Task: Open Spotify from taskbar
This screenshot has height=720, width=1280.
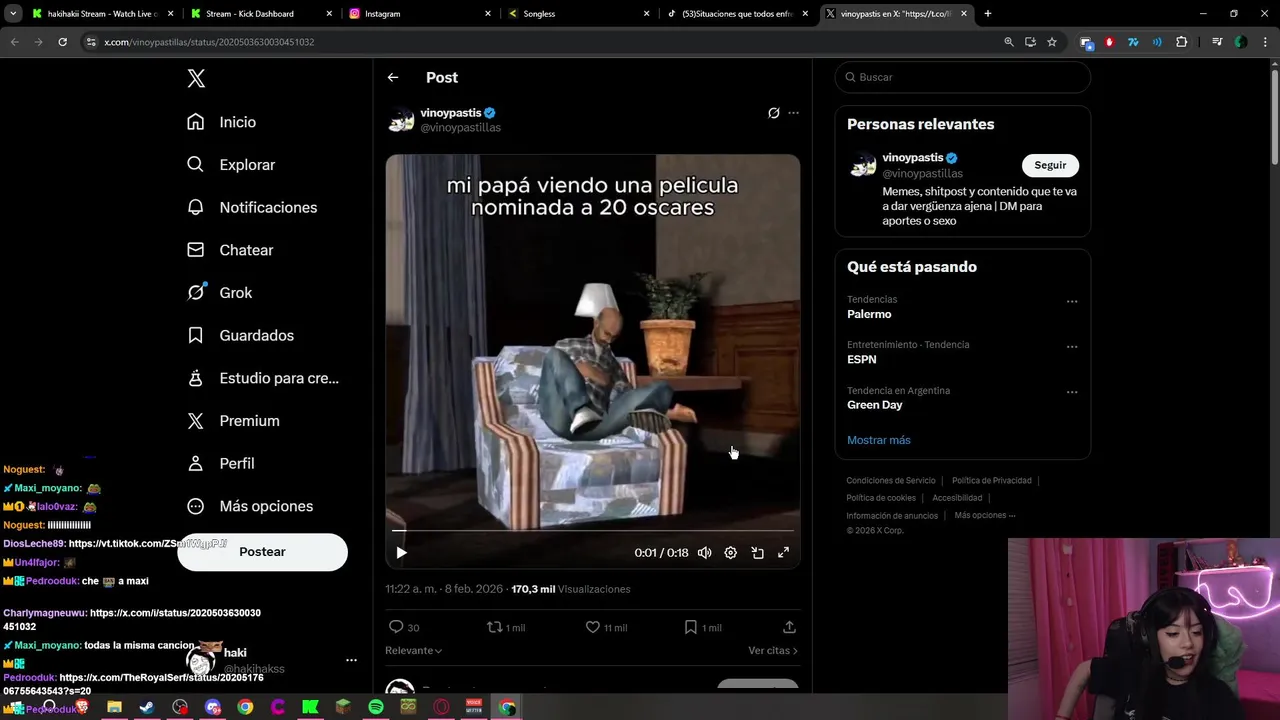Action: [376, 708]
